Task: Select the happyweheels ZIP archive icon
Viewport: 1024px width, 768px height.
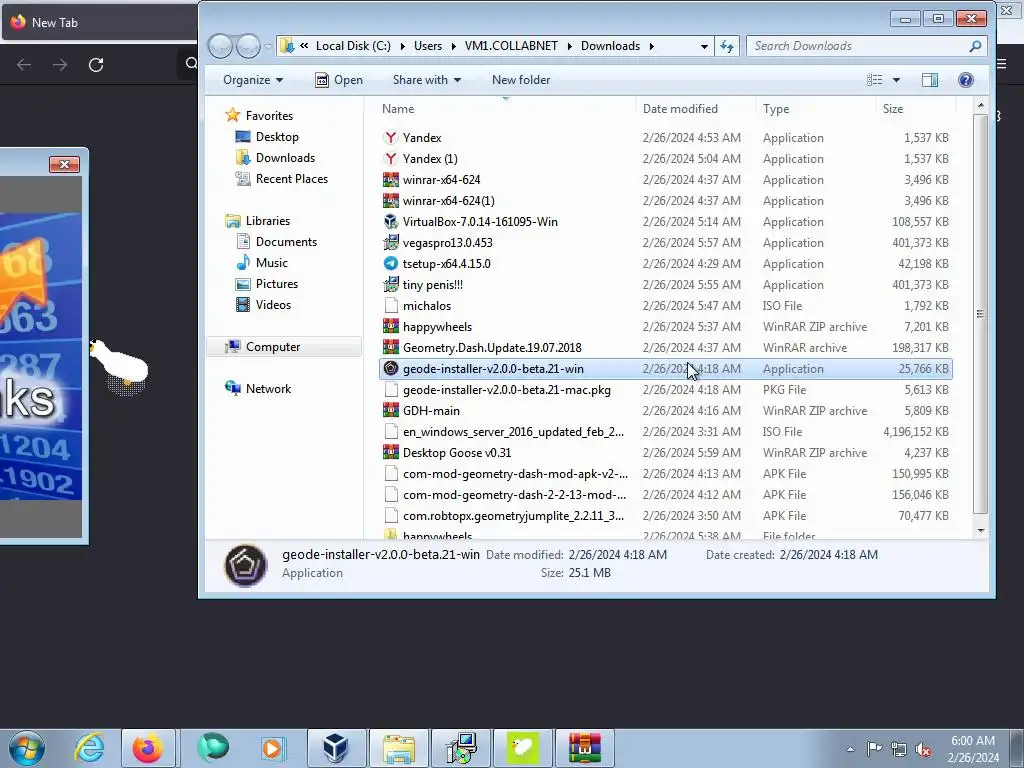Action: click(391, 327)
